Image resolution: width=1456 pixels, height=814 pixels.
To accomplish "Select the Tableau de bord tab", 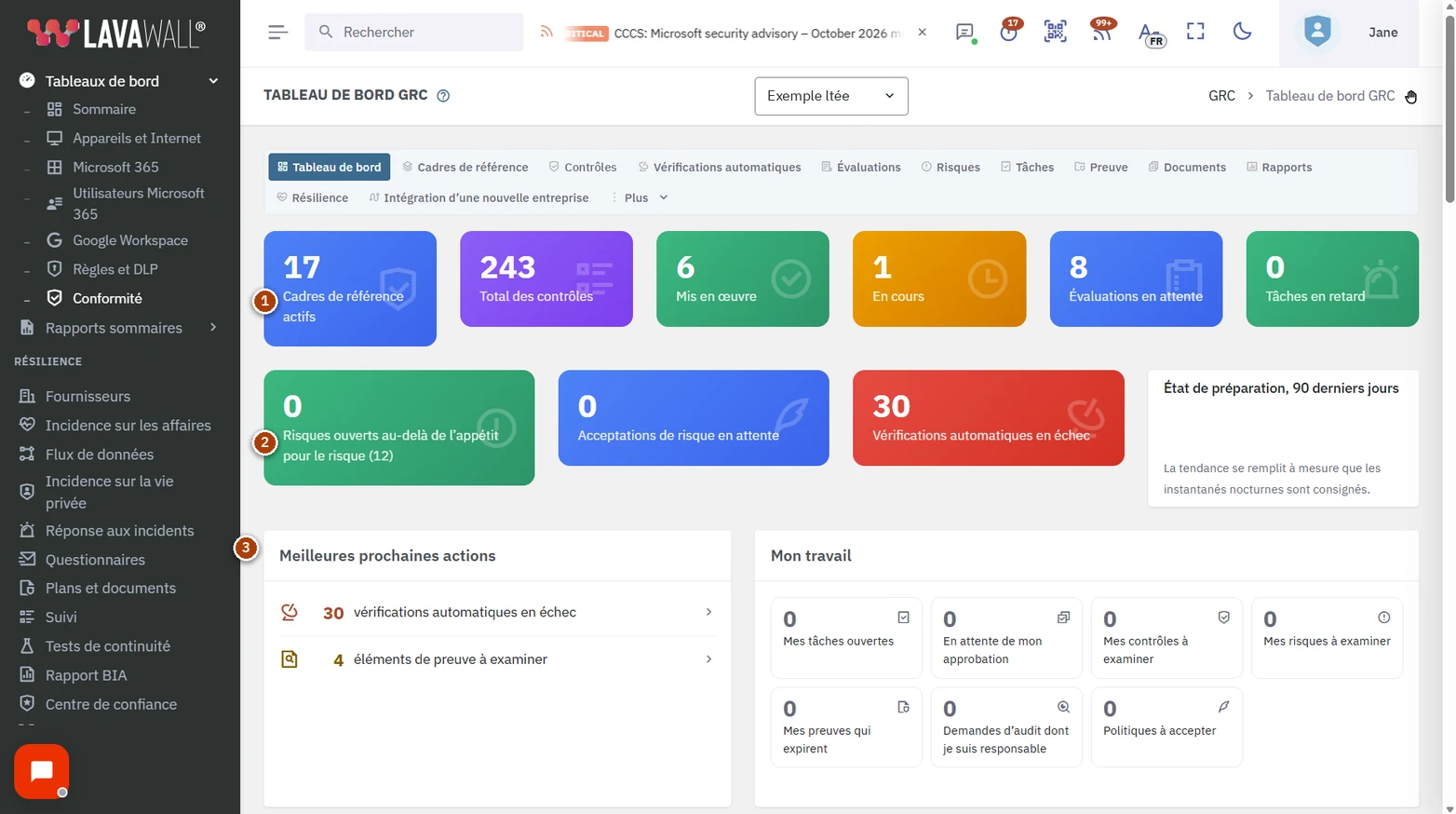I will tap(329, 167).
